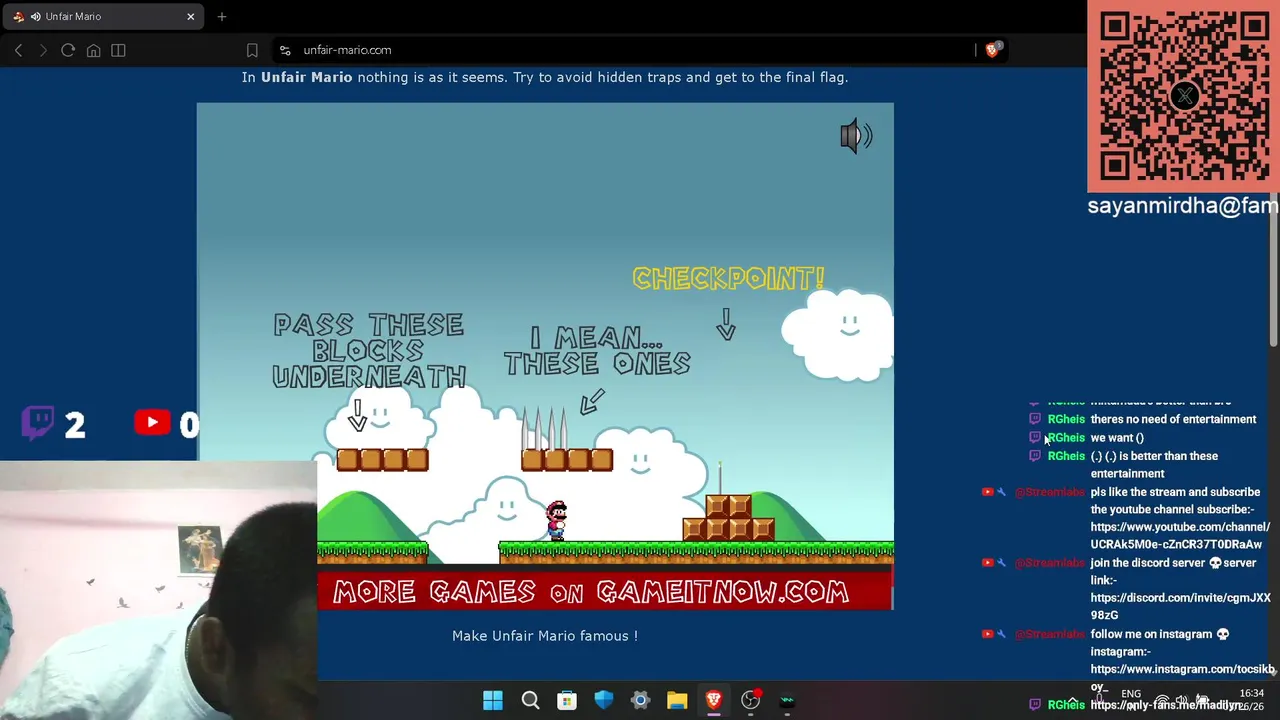Click the brick pyramid under the checkpoint

point(729,518)
